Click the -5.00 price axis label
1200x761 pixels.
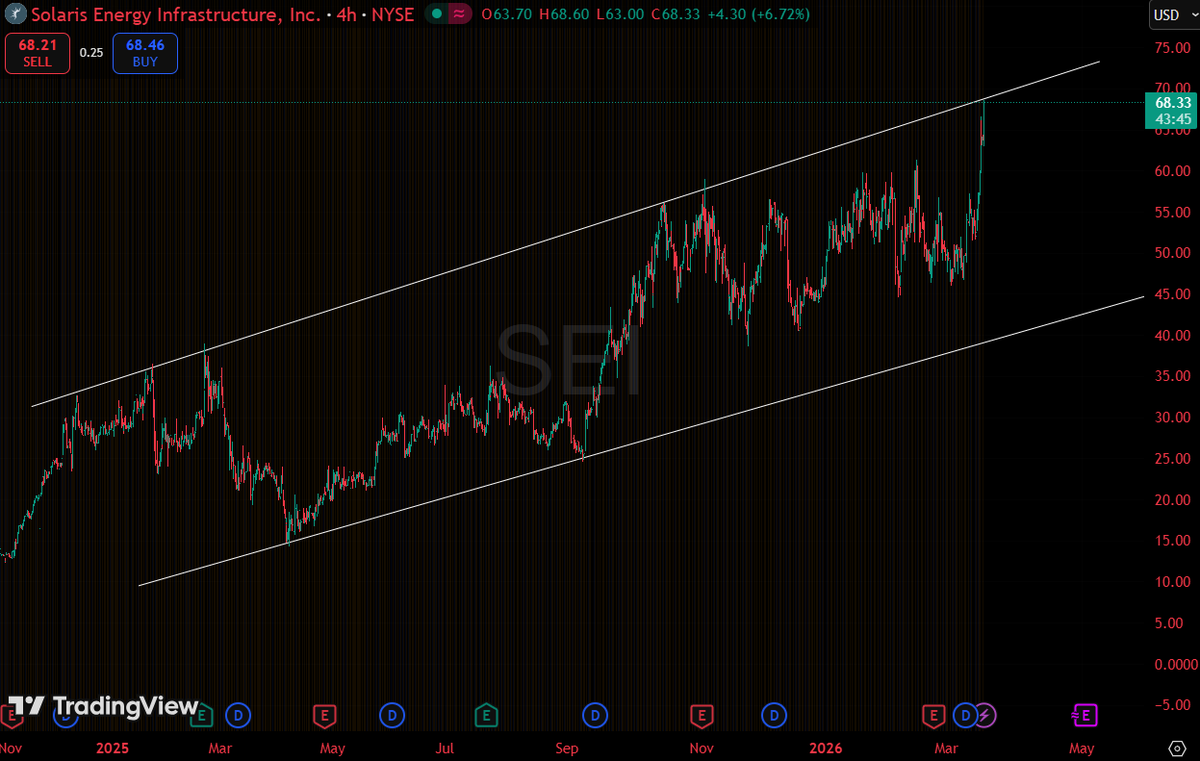tap(1172, 705)
